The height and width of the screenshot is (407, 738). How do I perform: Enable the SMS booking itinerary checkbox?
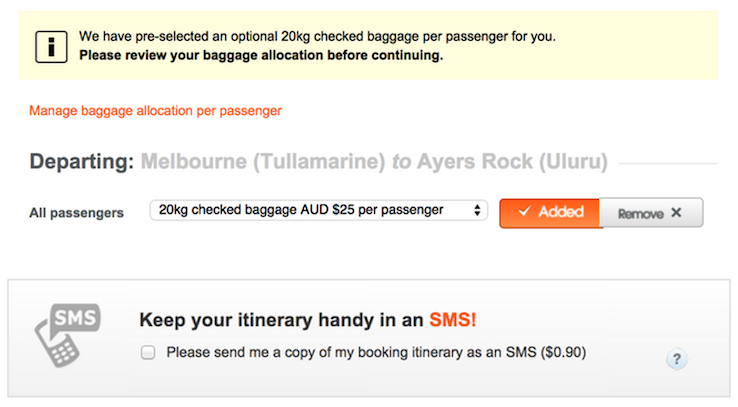[148, 352]
